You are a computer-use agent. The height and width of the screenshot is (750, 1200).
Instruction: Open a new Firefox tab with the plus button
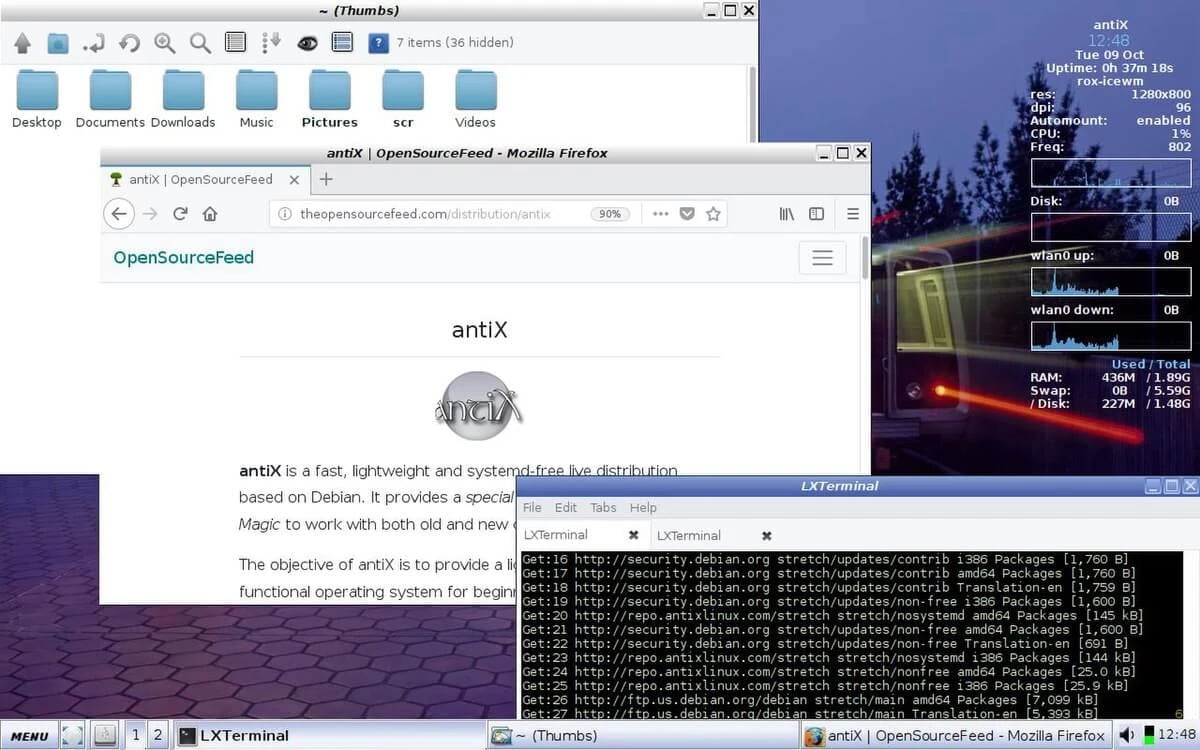tap(326, 180)
